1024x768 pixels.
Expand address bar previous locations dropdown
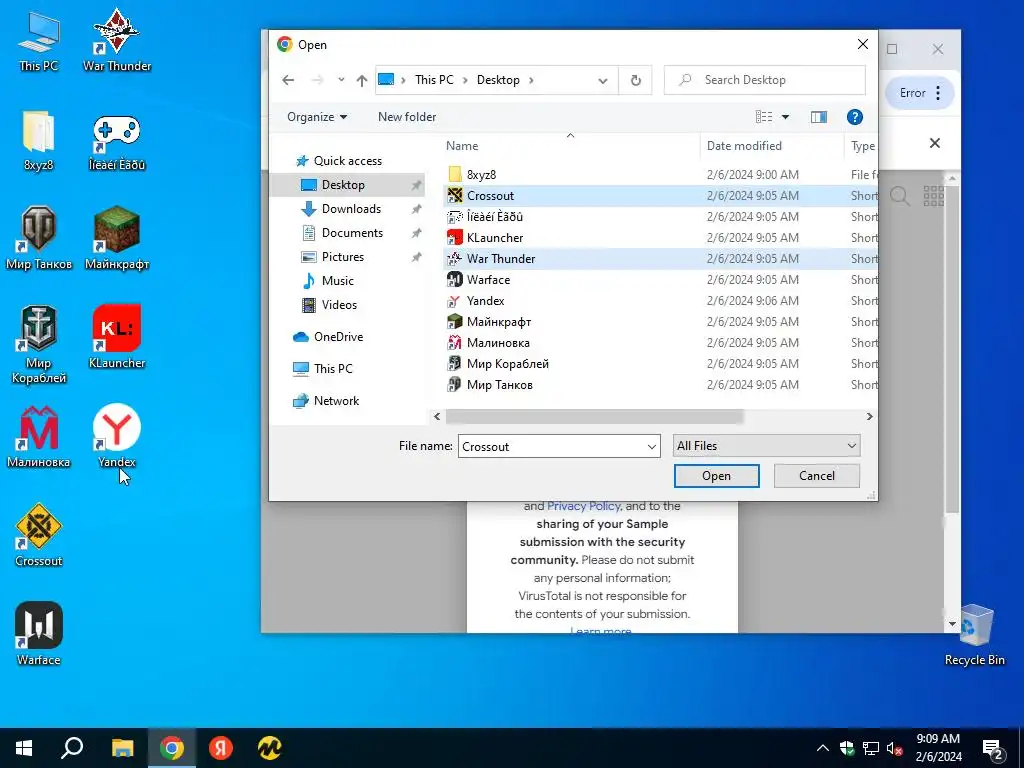pyautogui.click(x=603, y=80)
